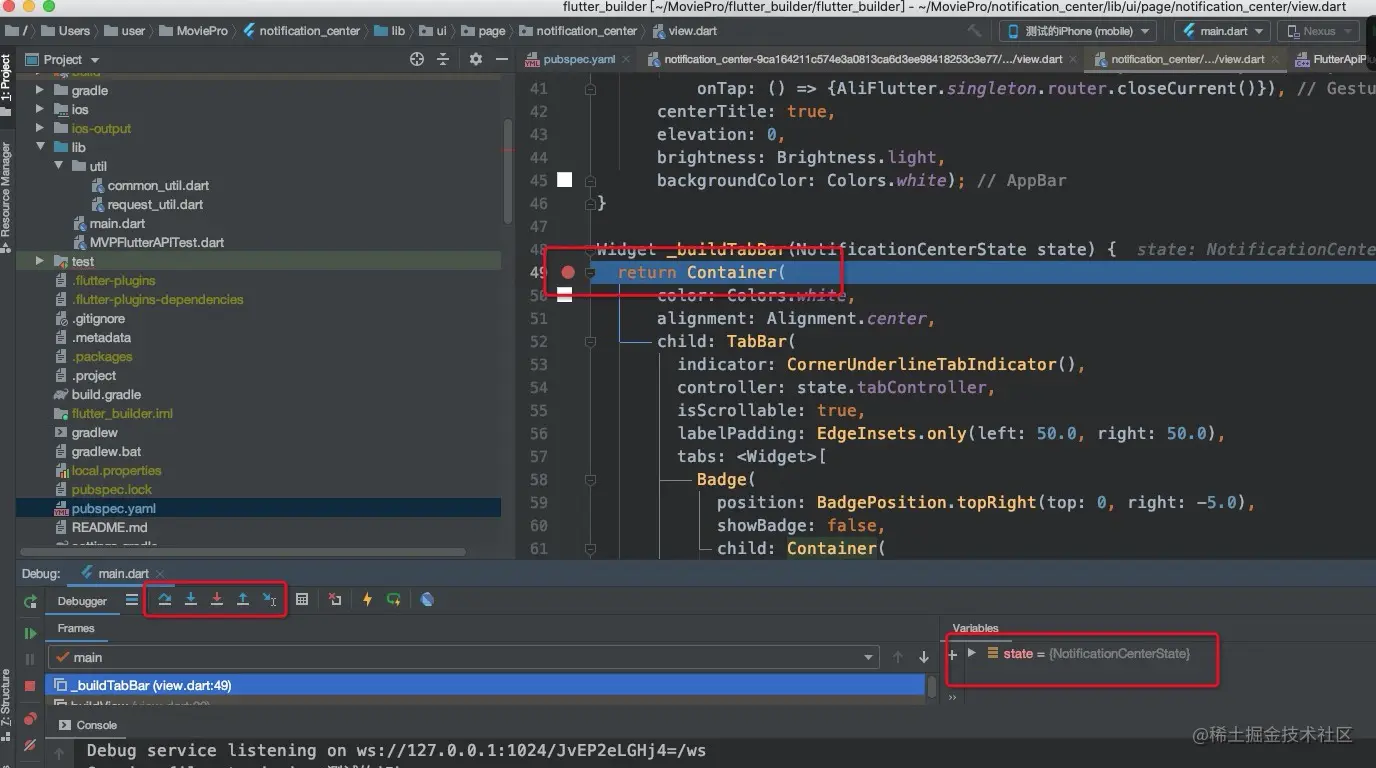Stop the debug session with the red square
The height and width of the screenshot is (768, 1376).
[30, 686]
